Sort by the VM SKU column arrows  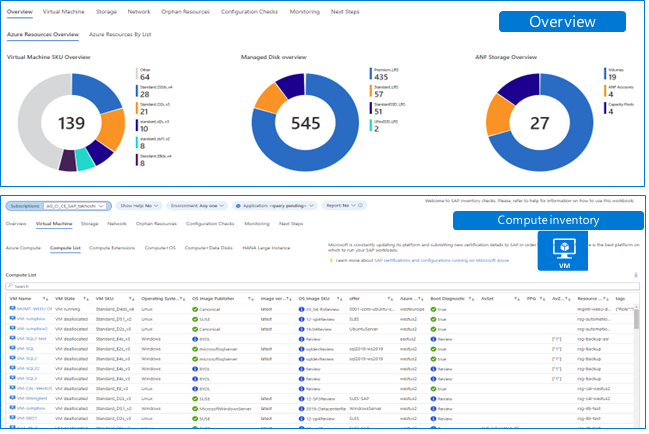point(132,300)
